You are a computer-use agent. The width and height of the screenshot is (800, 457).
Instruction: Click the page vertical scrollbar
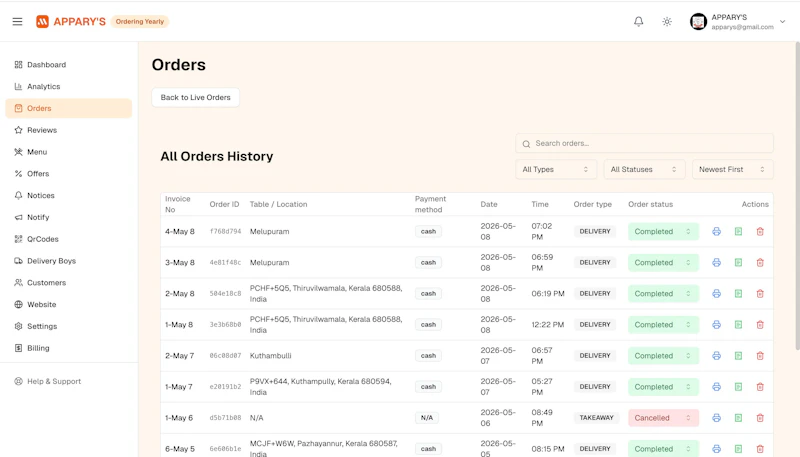click(x=797, y=196)
